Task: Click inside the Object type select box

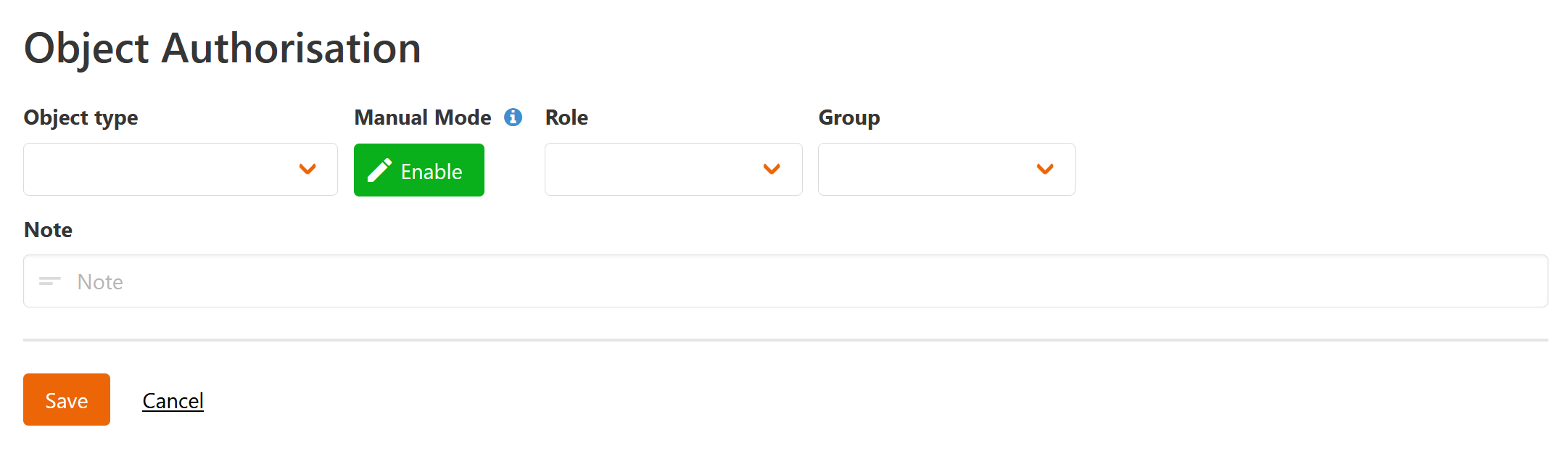Action: pos(160,170)
